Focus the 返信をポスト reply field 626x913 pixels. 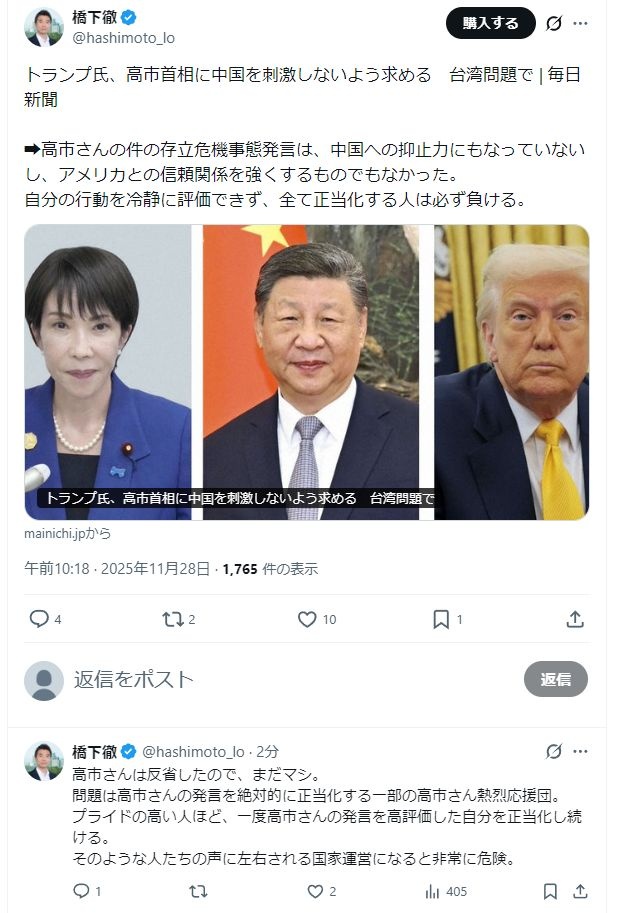click(291, 680)
